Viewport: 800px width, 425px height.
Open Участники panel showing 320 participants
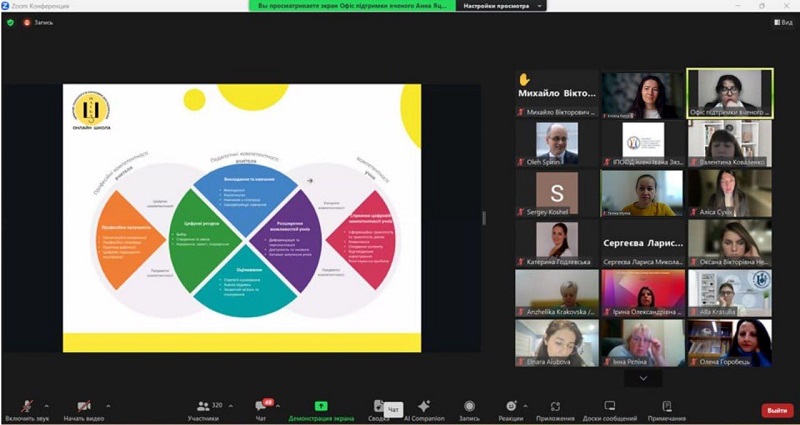click(203, 411)
